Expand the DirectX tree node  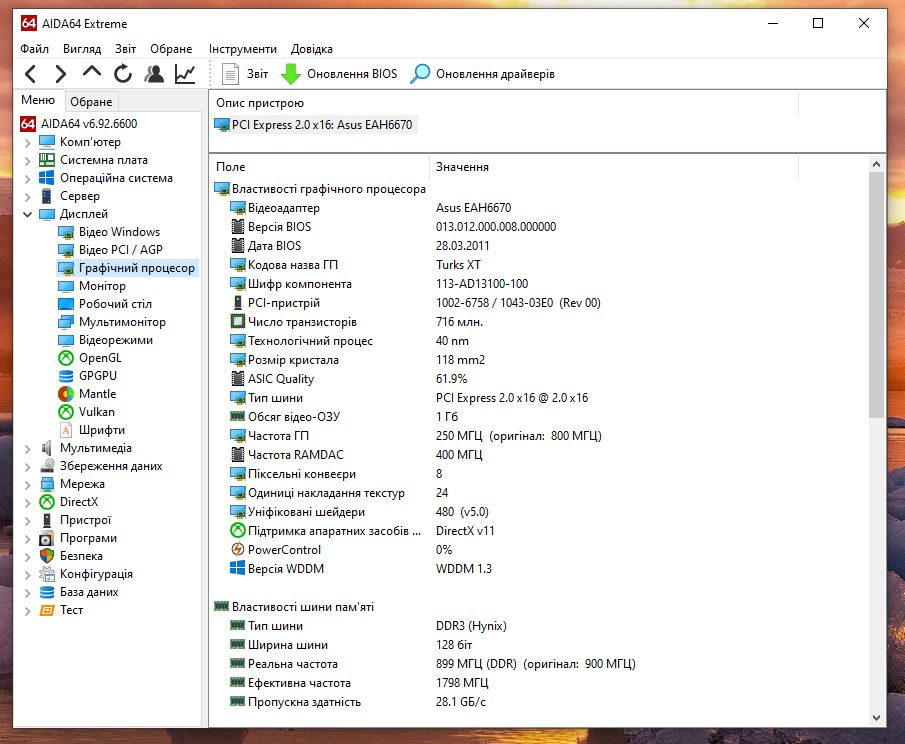(x=28, y=503)
